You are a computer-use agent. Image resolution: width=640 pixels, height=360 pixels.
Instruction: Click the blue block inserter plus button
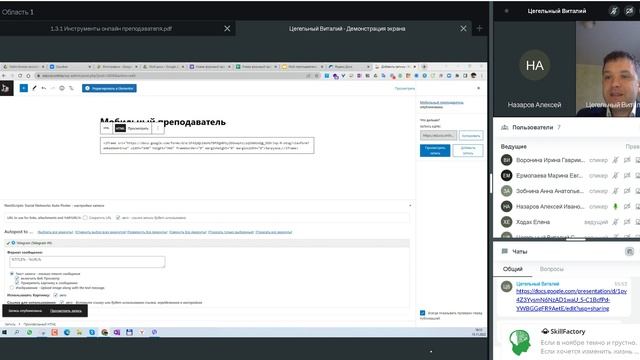pos(24,88)
